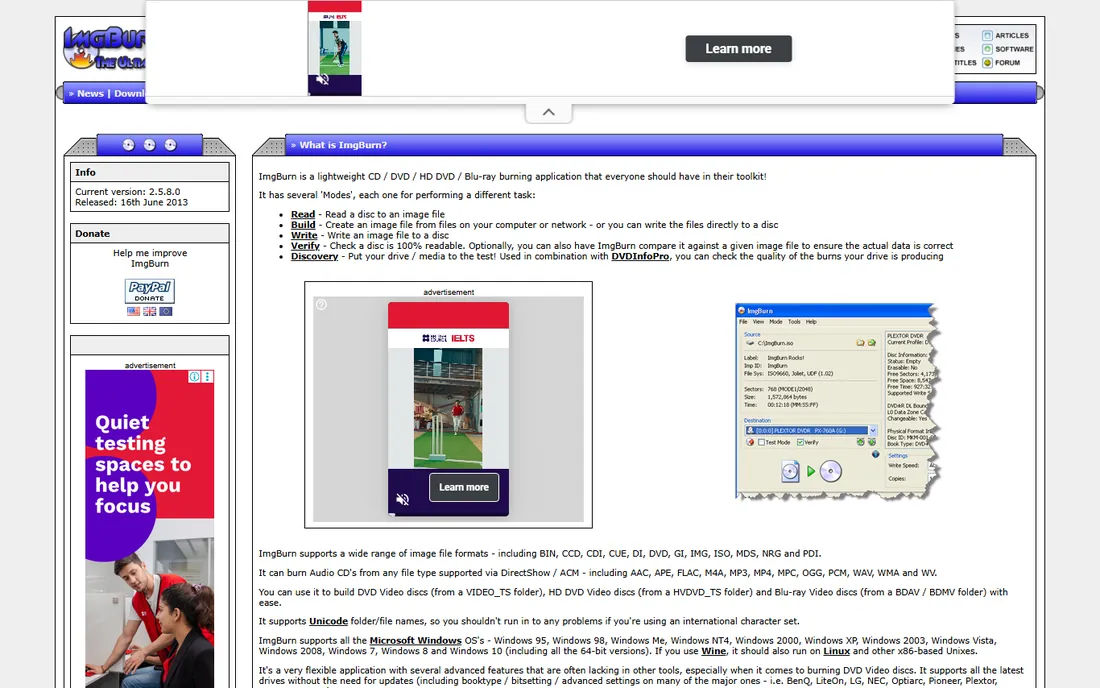Open the sidebar ad options dots
This screenshot has height=688, width=1100.
click(x=207, y=377)
